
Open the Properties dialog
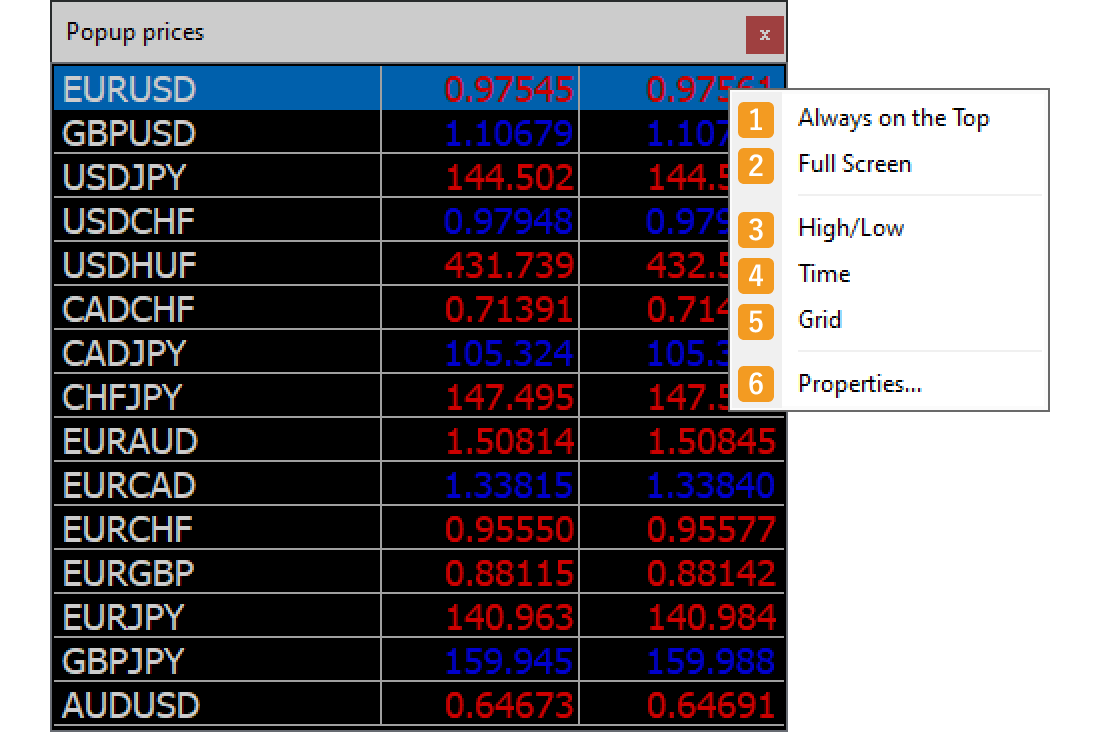point(859,383)
